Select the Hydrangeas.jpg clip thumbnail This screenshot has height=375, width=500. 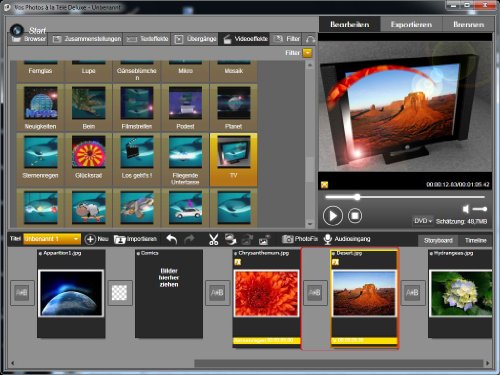tap(461, 293)
